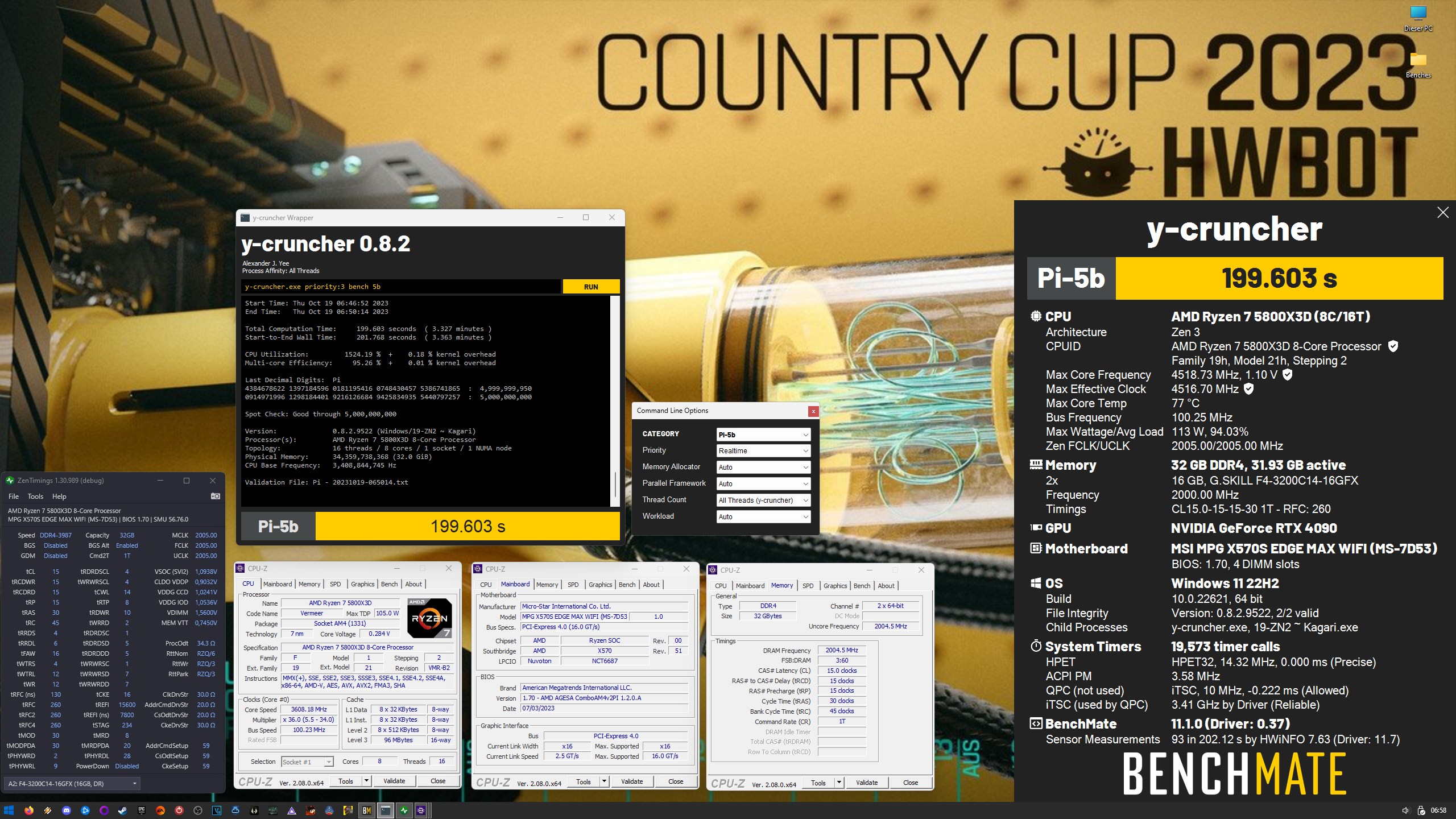The height and width of the screenshot is (819, 1456).
Task: Open Steam from the taskbar
Action: coord(123,810)
